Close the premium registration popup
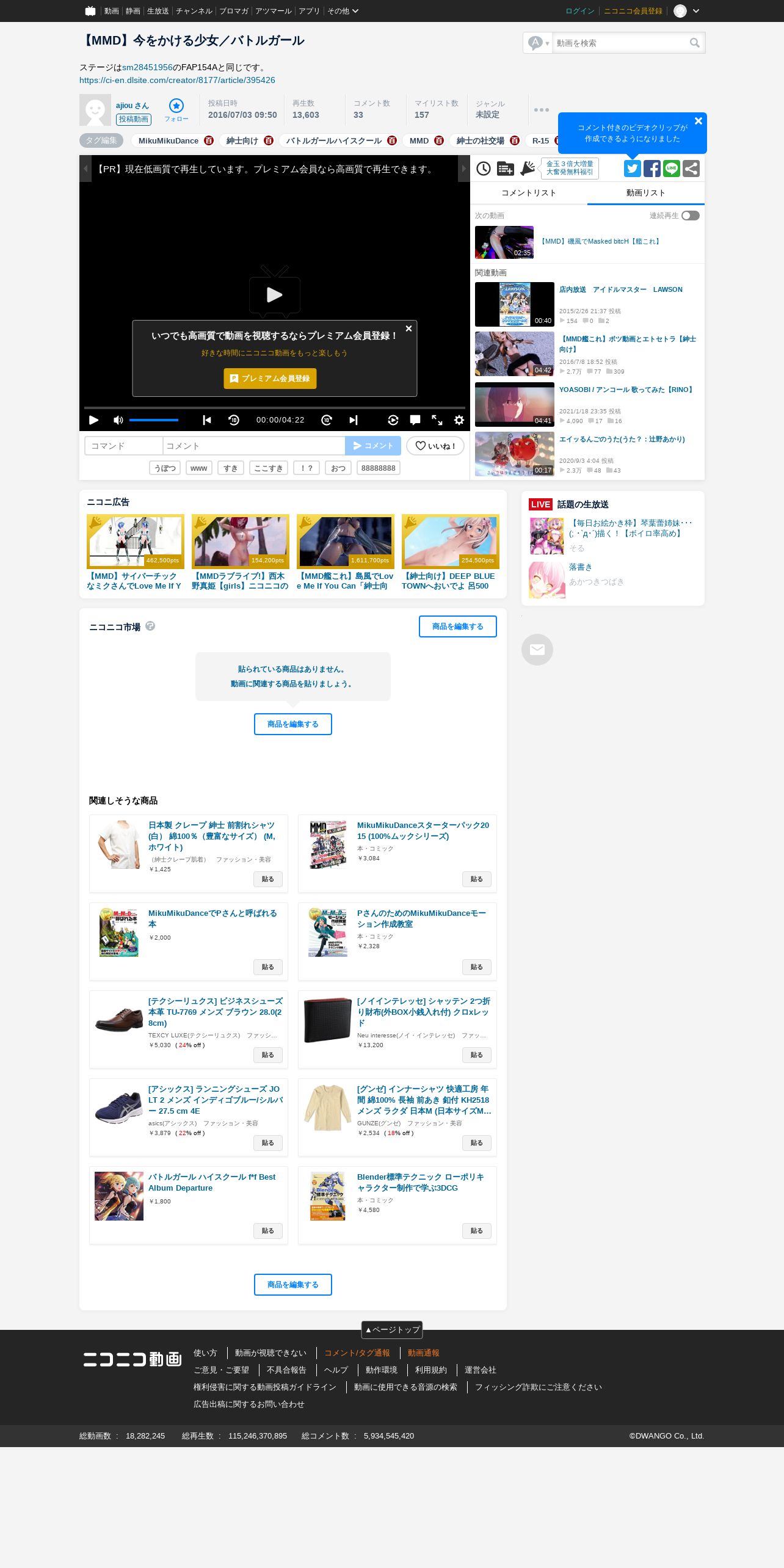This screenshot has width=784, height=1568. click(408, 328)
